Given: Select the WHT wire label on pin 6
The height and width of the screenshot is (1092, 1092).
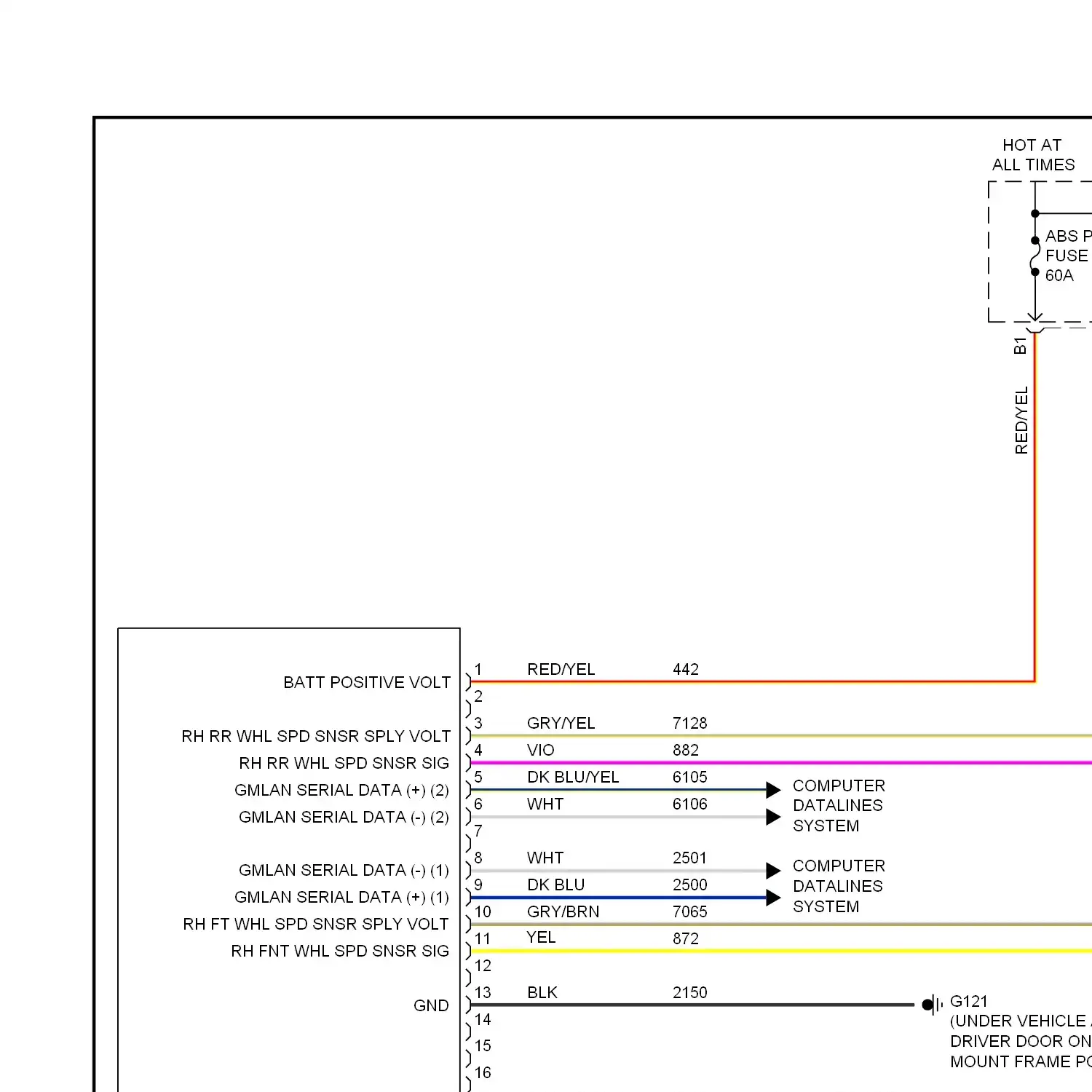Looking at the screenshot, I should click(x=545, y=804).
